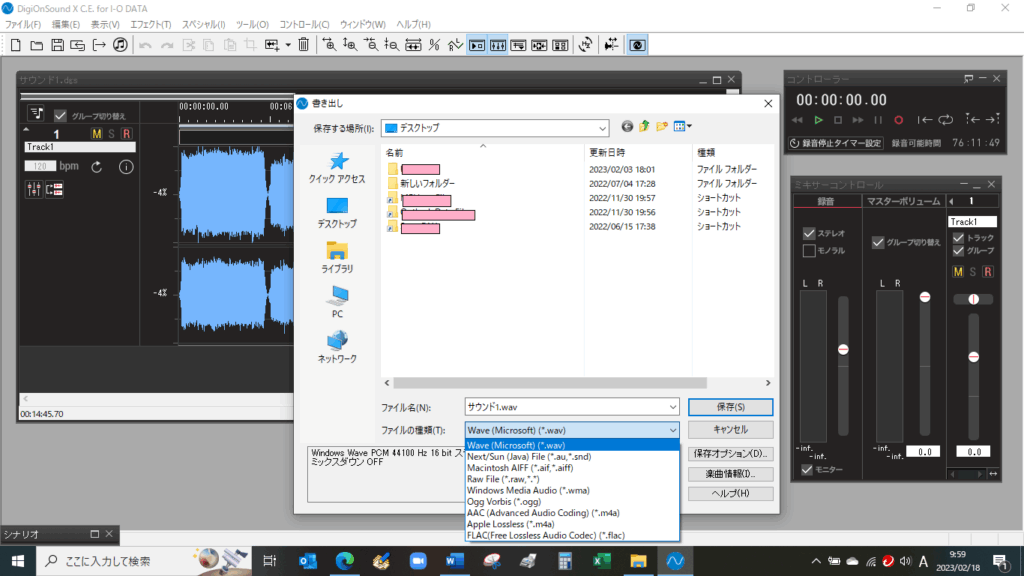Click the キャンセル button

tap(730, 430)
